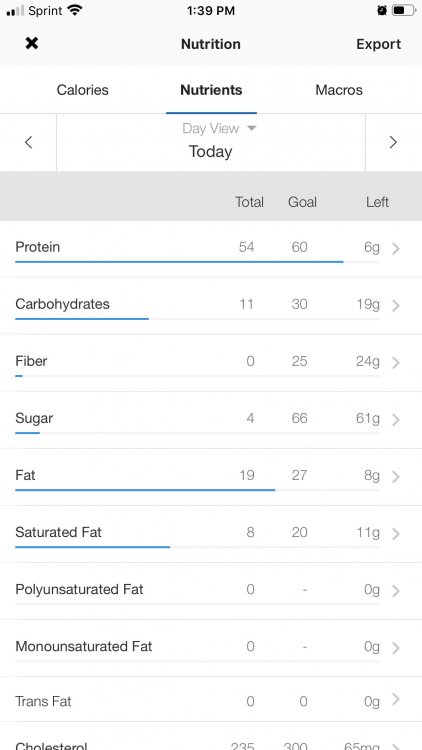Viewport: 422px width, 750px height.
Task: Close the Nutrition screen with the X icon
Action: [x=32, y=44]
